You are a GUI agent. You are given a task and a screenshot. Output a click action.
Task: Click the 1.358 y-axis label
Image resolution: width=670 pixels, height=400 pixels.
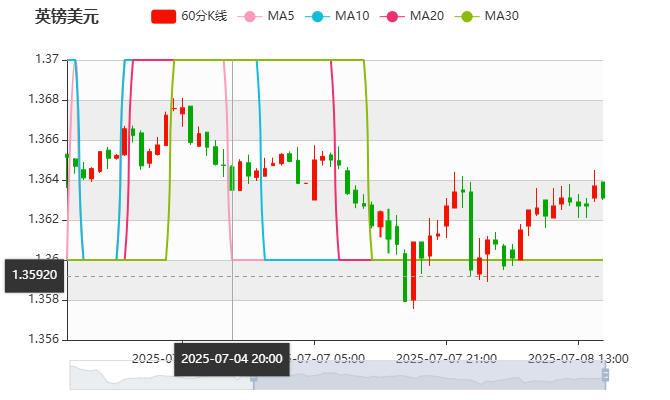pos(44,299)
